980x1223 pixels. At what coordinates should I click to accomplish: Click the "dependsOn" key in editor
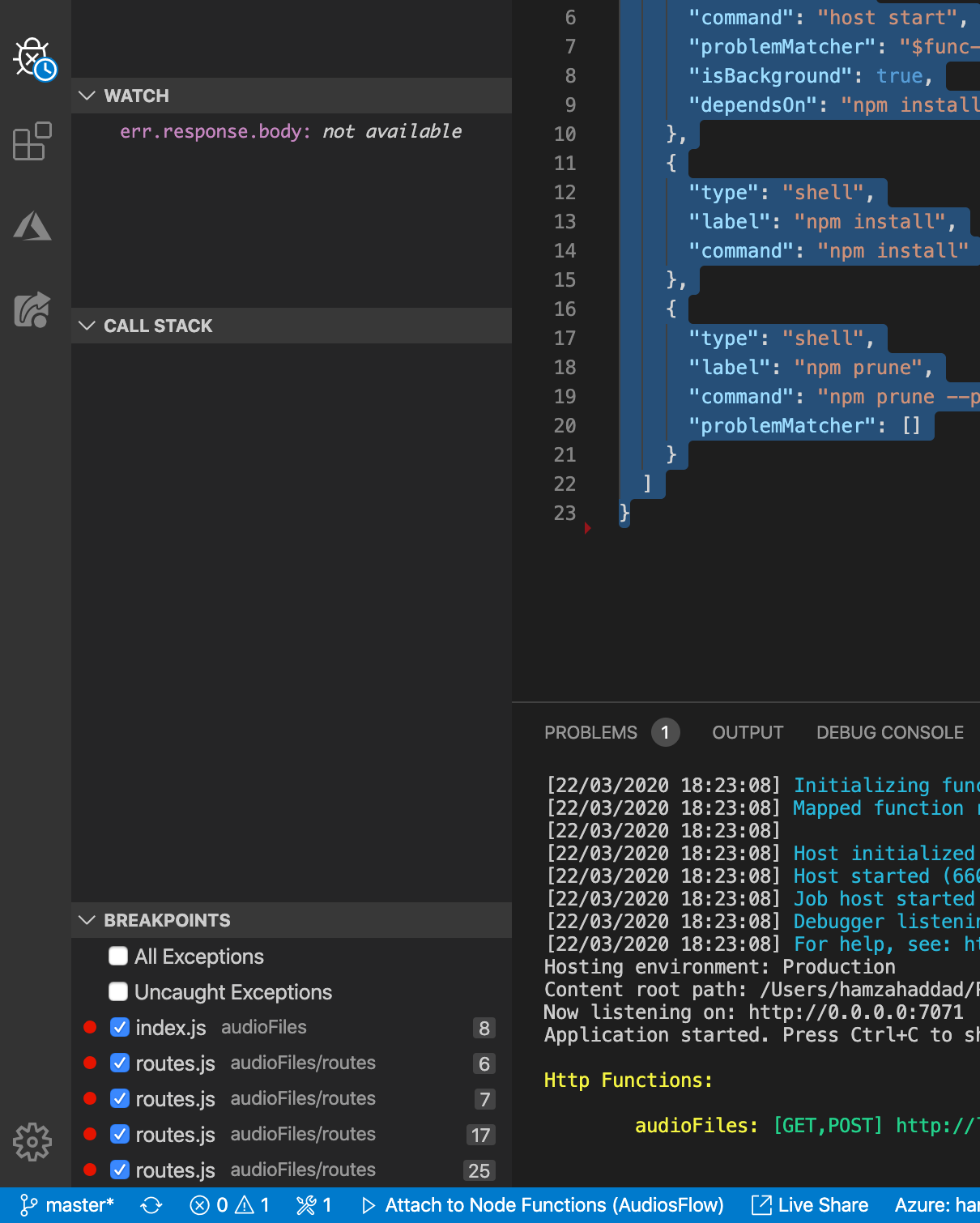(752, 105)
